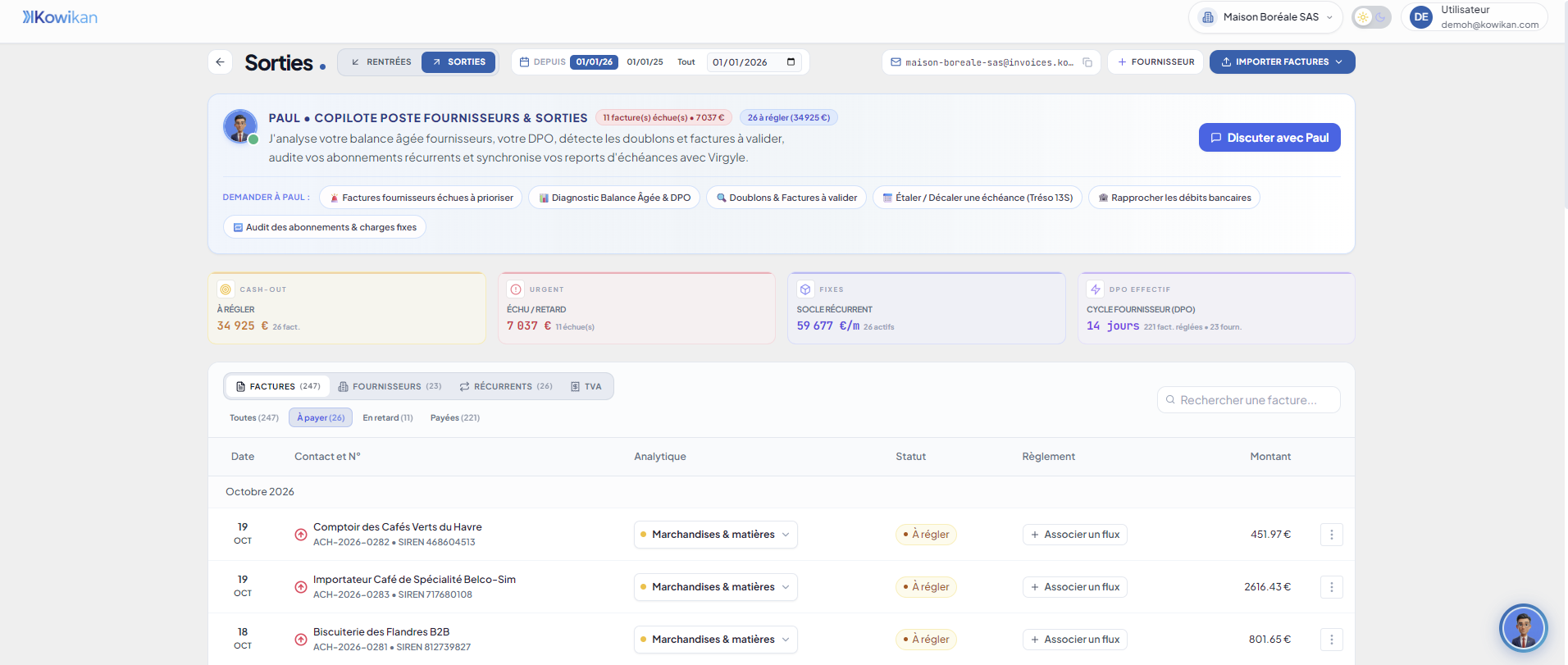Filter invoices by En retard (11)
Screen dimensions: 1568x665
pos(388,418)
